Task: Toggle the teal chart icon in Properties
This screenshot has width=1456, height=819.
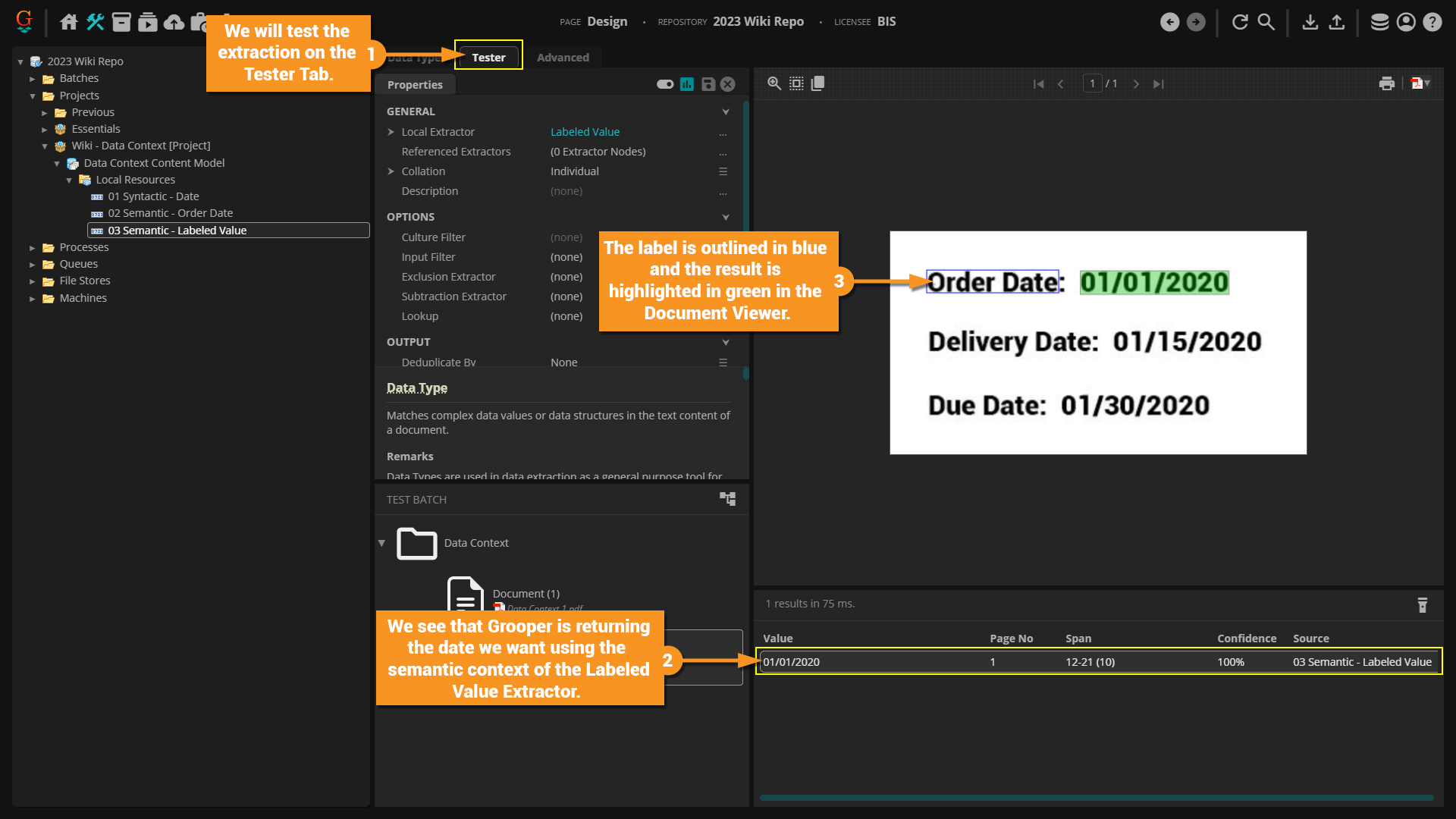Action: point(687,84)
